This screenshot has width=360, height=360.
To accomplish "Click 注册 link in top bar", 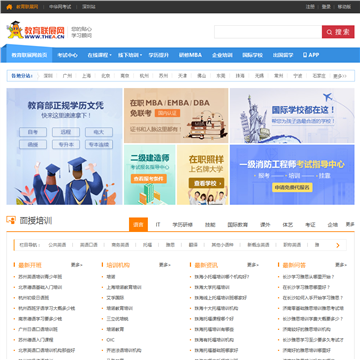I will click(310, 7).
